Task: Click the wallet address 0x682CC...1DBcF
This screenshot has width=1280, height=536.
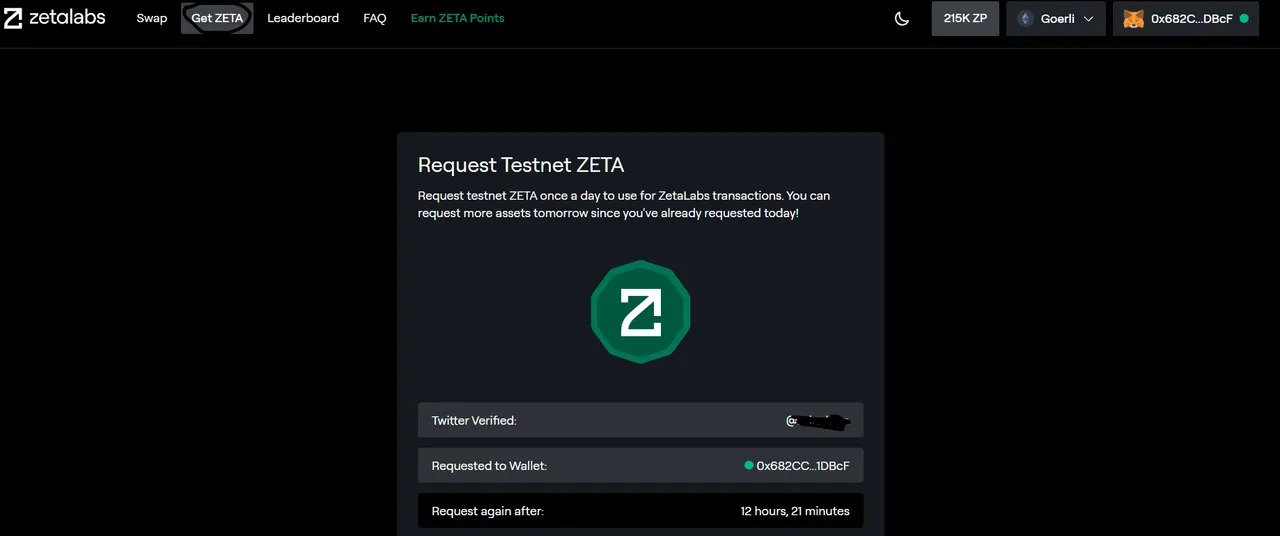Action: point(803,466)
